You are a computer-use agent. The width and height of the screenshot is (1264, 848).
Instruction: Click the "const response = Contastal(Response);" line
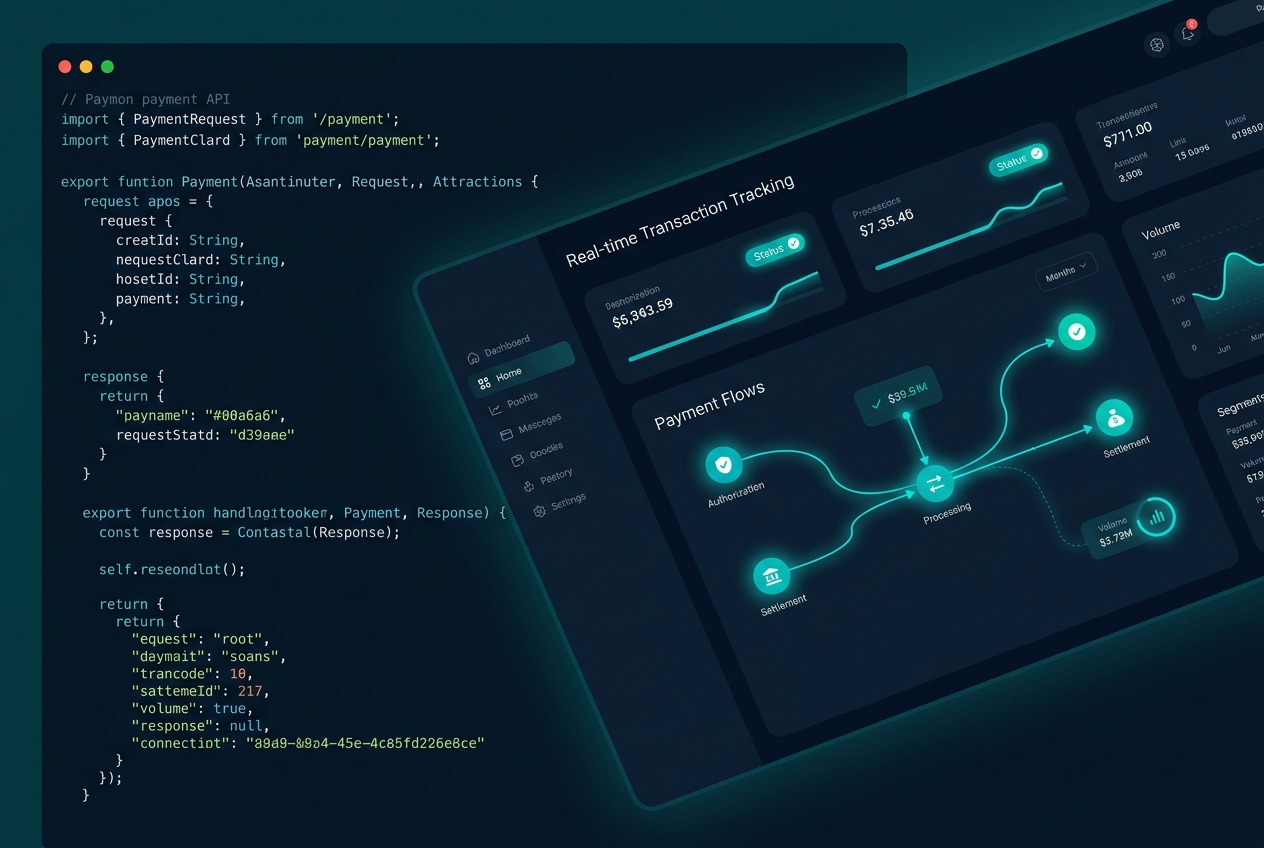tap(249, 532)
